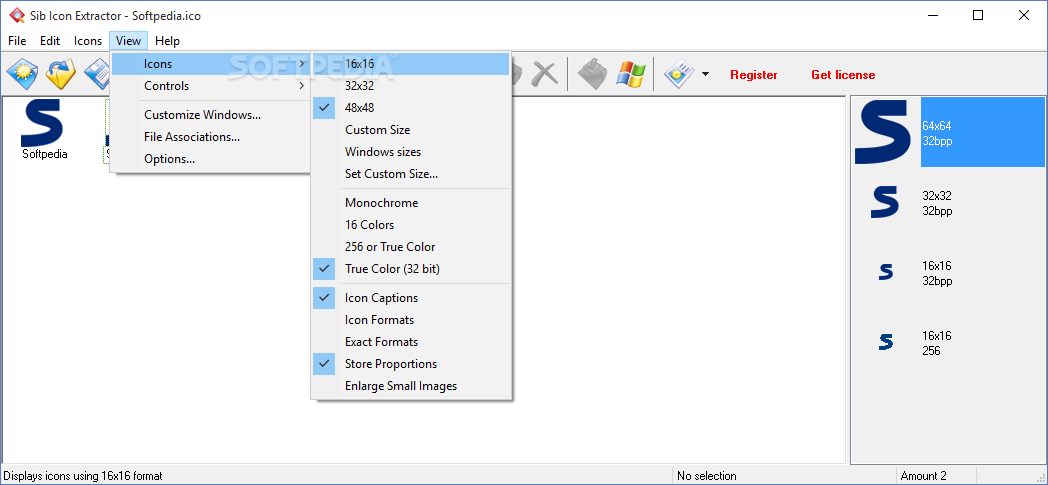Select the 64x64 32bpp icon format
The height and width of the screenshot is (485, 1048).
click(949, 132)
